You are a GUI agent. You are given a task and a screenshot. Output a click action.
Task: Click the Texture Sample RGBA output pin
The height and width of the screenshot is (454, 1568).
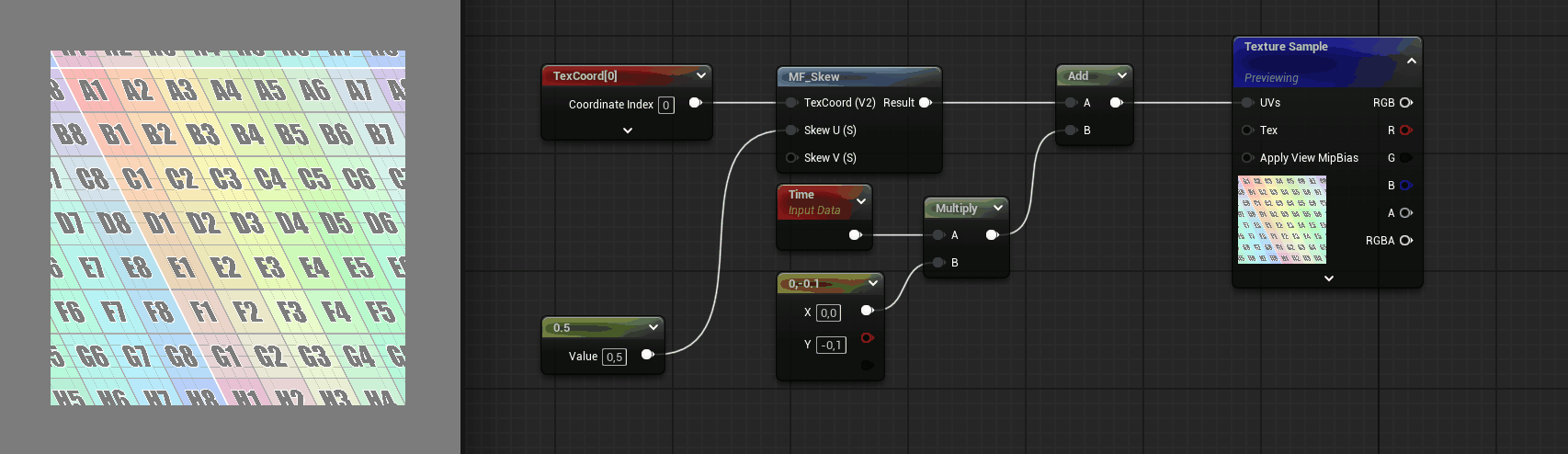click(1406, 241)
